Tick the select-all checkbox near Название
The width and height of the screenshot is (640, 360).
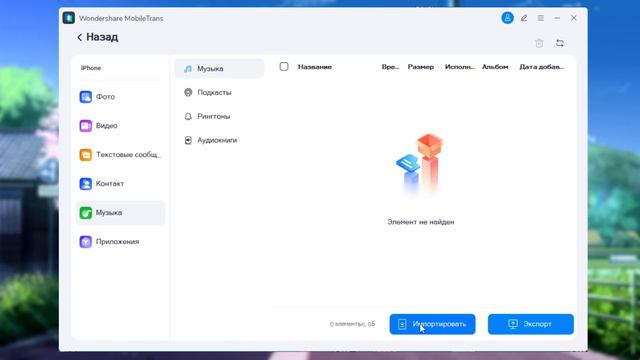pyautogui.click(x=284, y=67)
